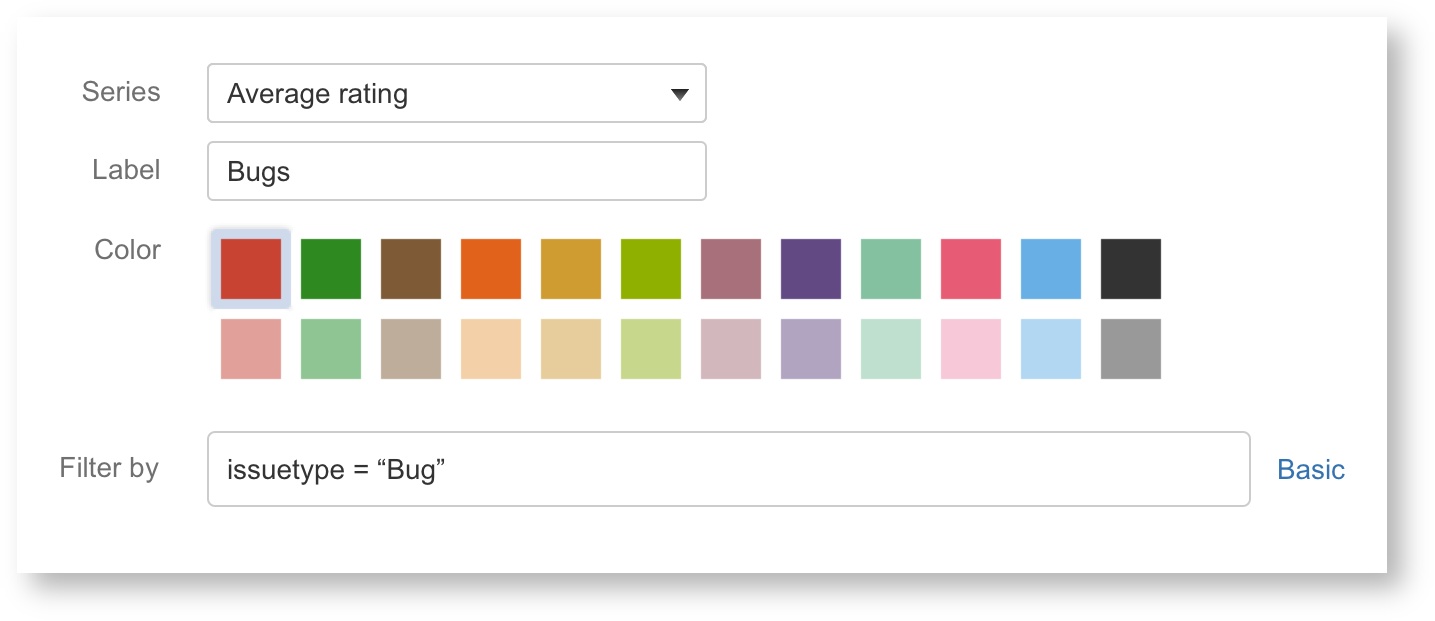Click the Filter by query field
Viewport: 1435px width, 621px height.
click(728, 469)
